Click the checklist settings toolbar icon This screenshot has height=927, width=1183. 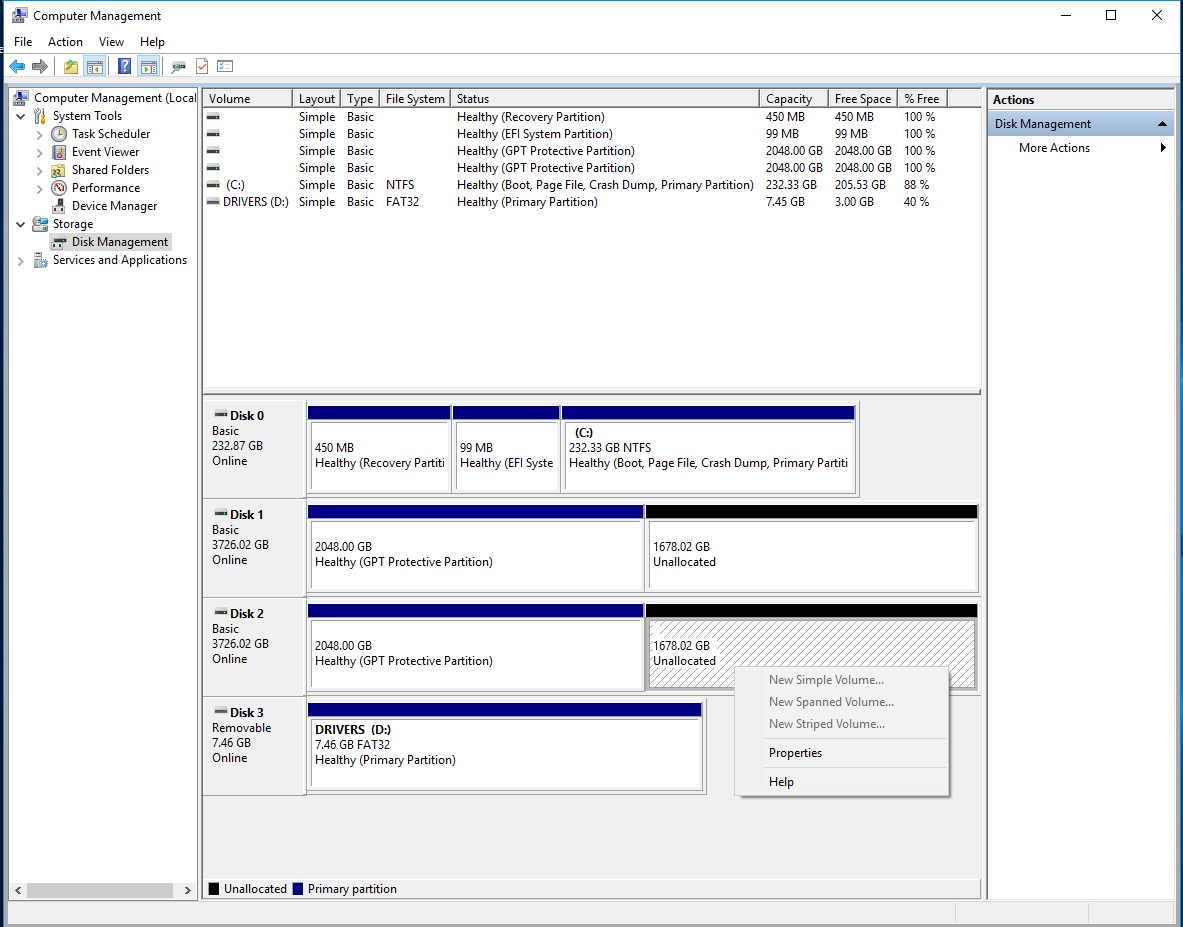point(225,66)
